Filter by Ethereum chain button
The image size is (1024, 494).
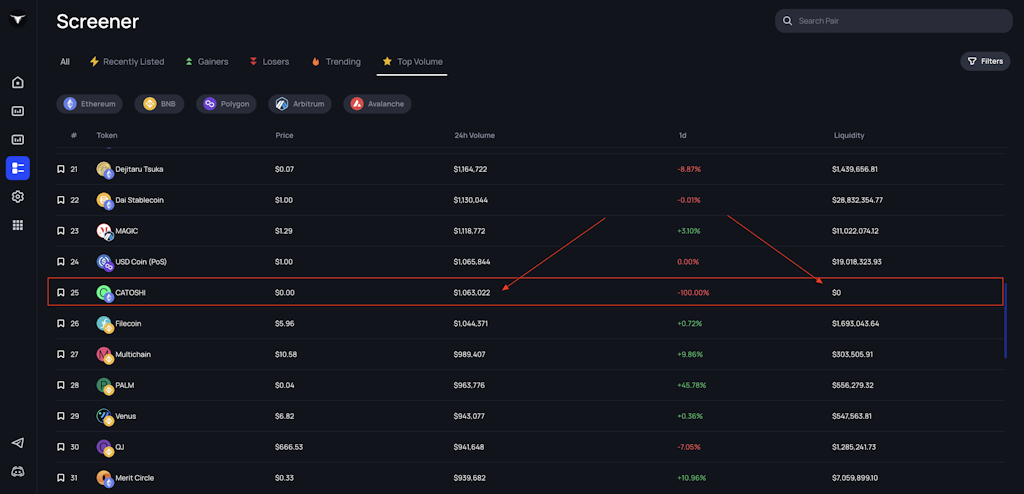(x=90, y=104)
